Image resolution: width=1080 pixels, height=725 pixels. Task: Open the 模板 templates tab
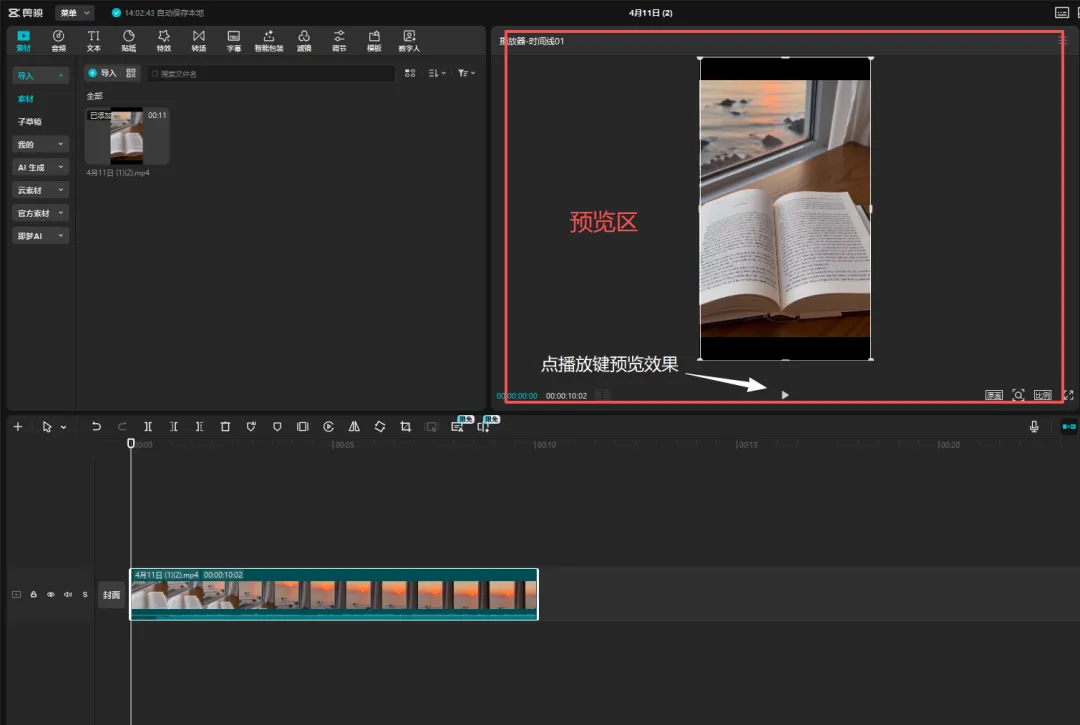[x=374, y=41]
